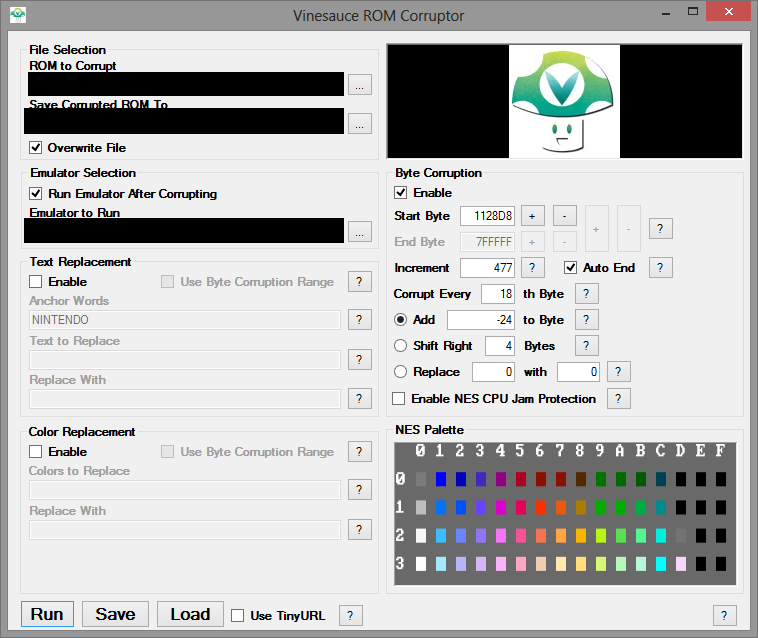758x638 pixels.
Task: Open help for Text Replacement Enable
Action: click(360, 281)
